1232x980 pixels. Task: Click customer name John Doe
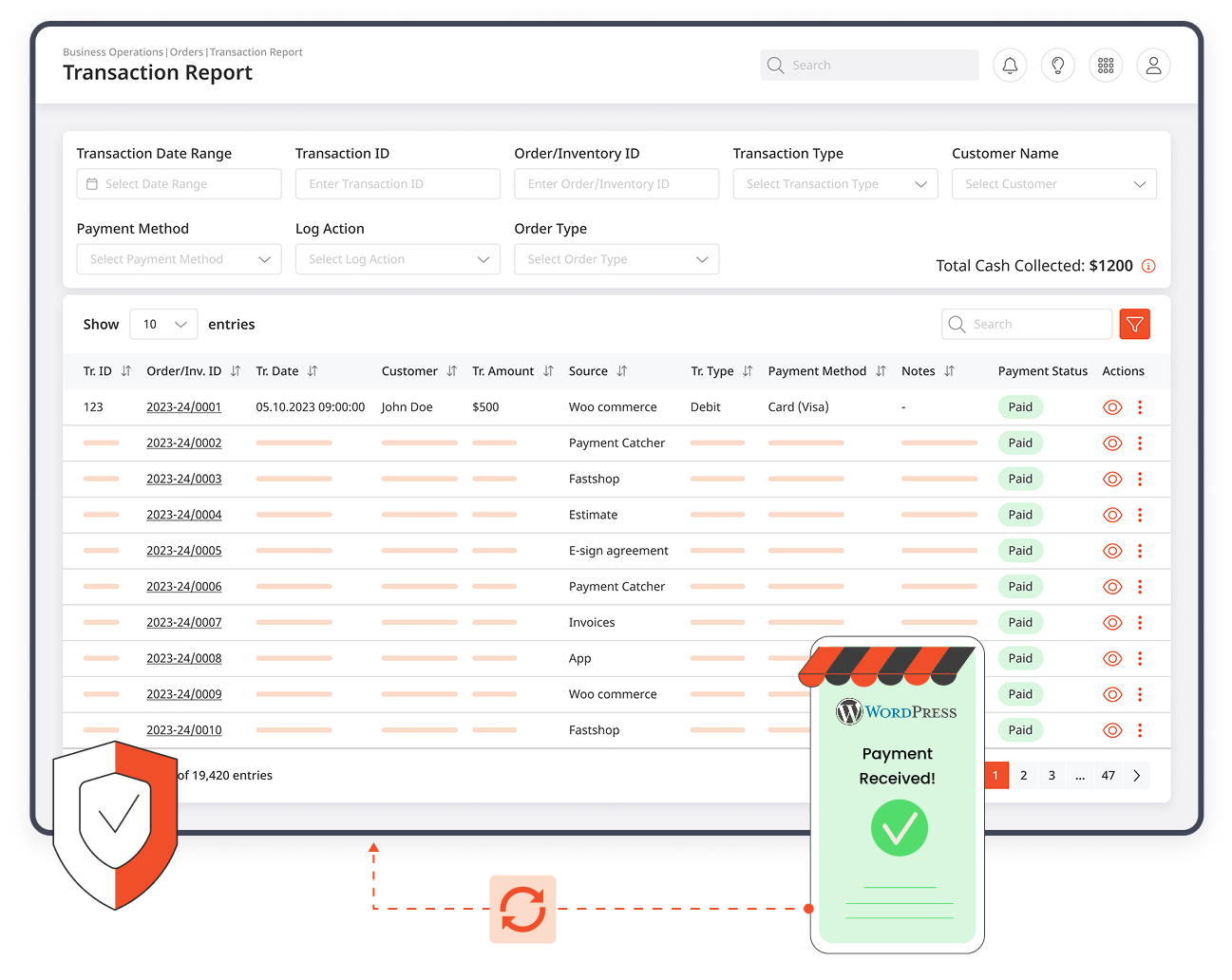[407, 407]
